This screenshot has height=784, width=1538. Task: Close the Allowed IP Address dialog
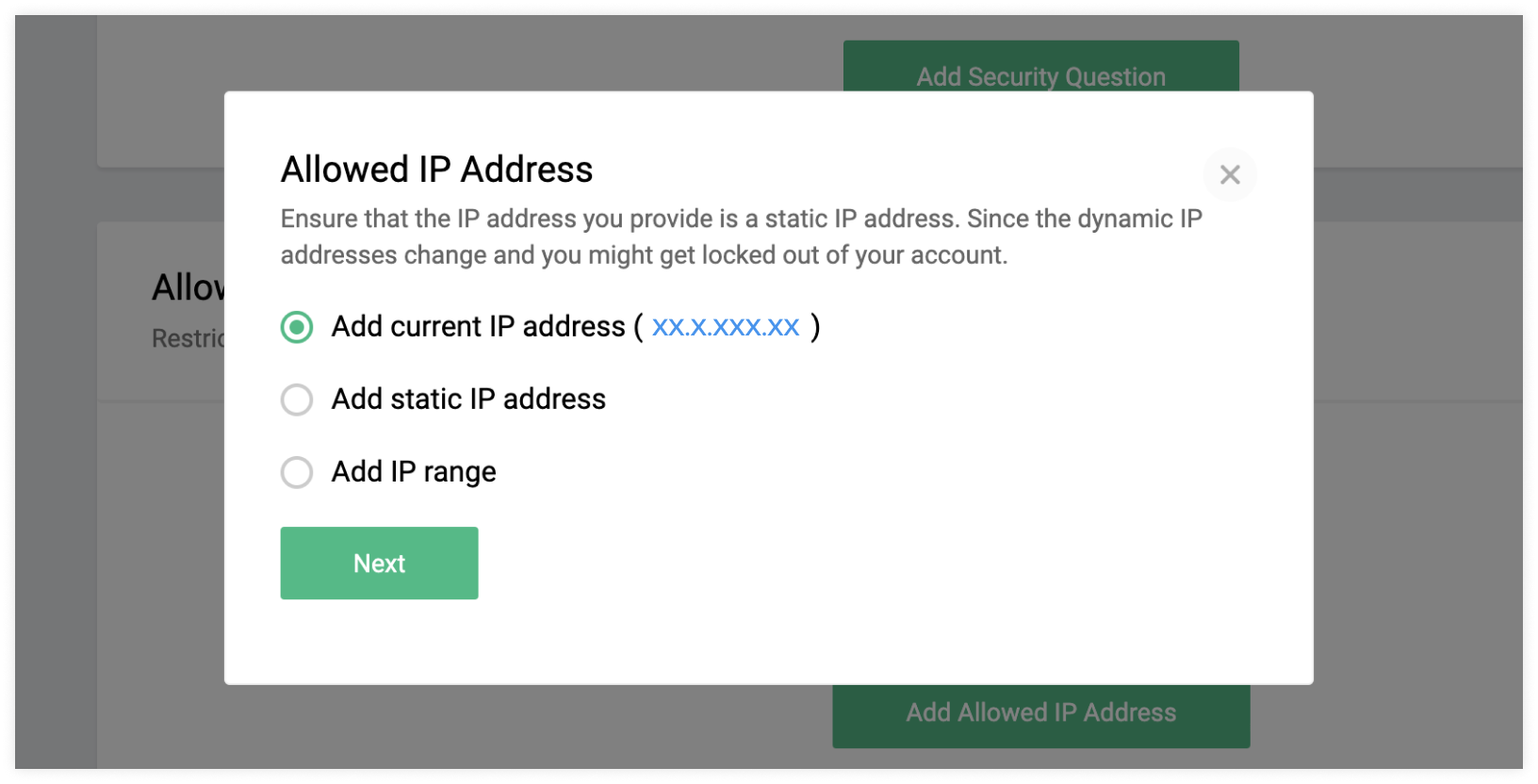(x=1229, y=174)
